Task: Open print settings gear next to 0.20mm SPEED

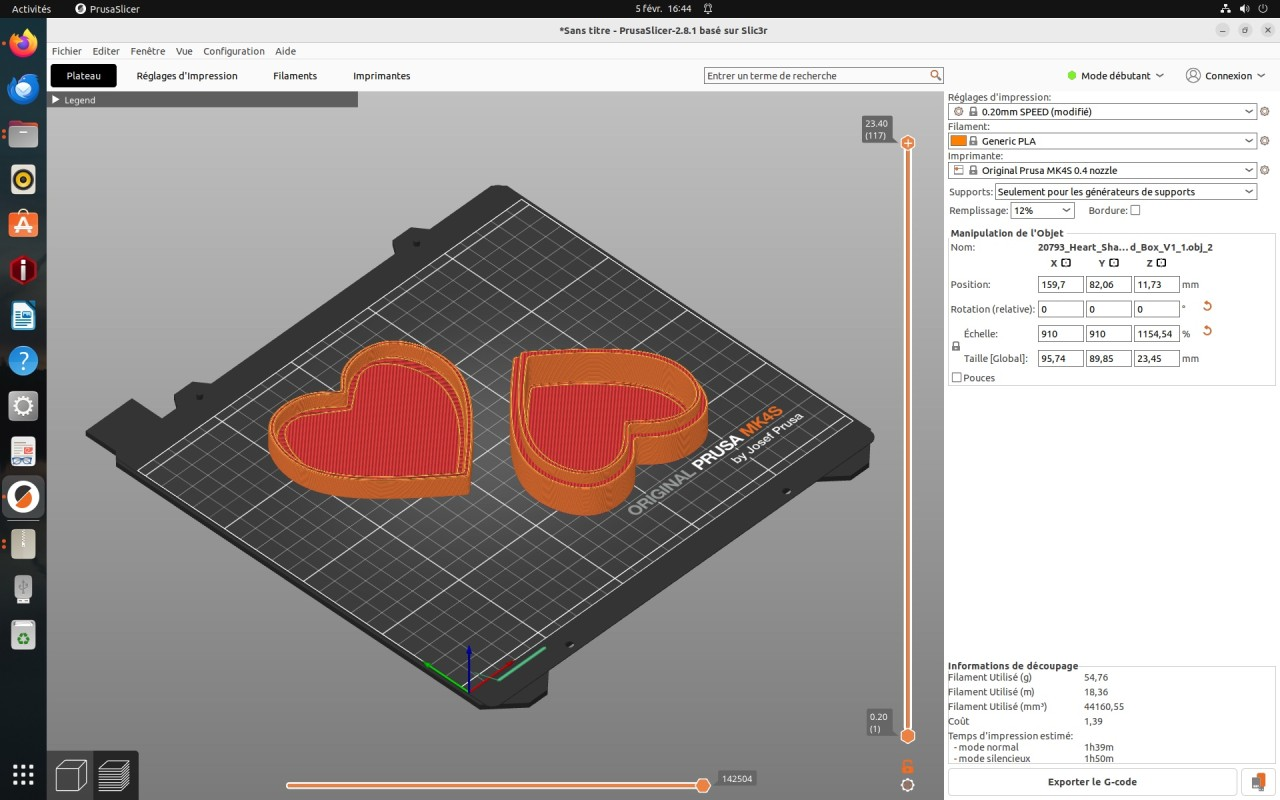Action: pos(1264,112)
